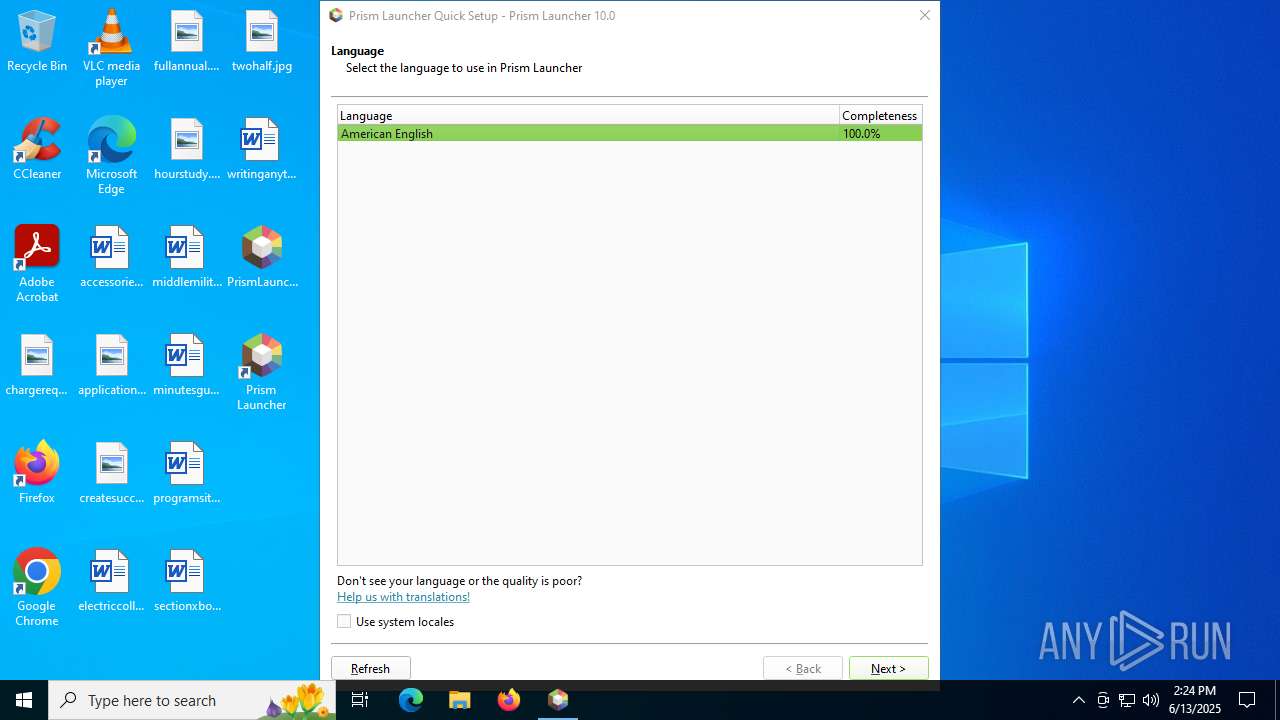Viewport: 1280px width, 720px height.
Task: Switch to Prism Launcher taskbar button
Action: coord(558,700)
